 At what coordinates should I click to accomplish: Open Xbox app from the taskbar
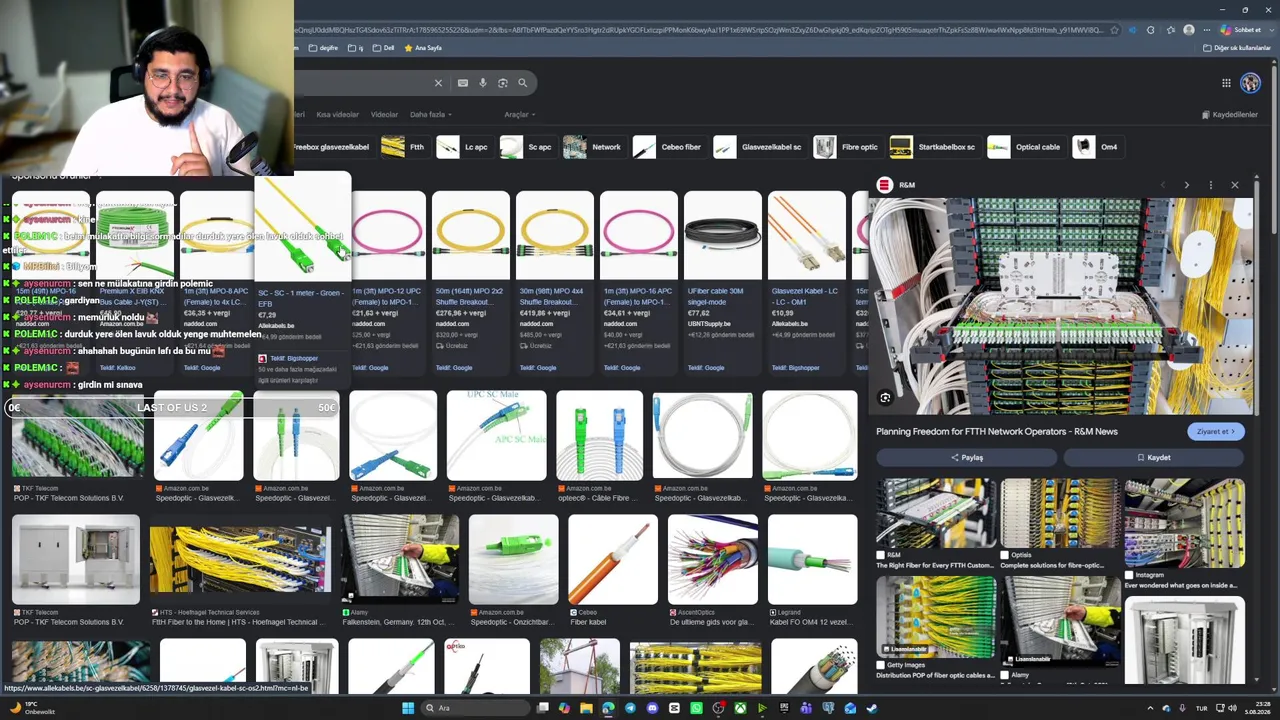740,708
